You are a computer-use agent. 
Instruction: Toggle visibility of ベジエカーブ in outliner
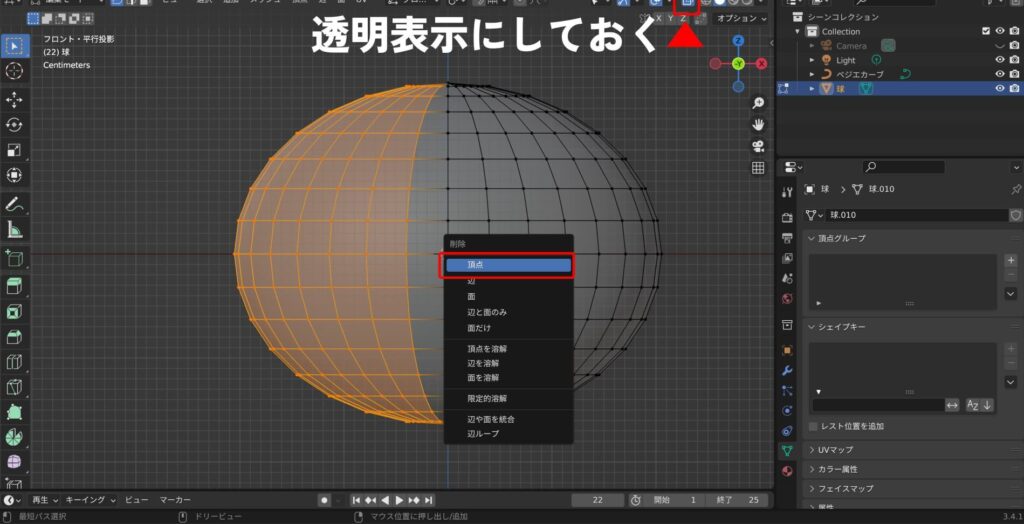(999, 74)
